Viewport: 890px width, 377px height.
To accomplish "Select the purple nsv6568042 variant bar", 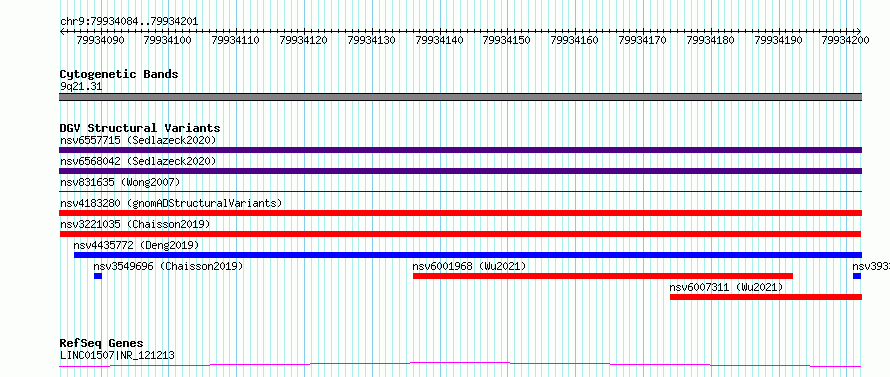I will 460,171.
